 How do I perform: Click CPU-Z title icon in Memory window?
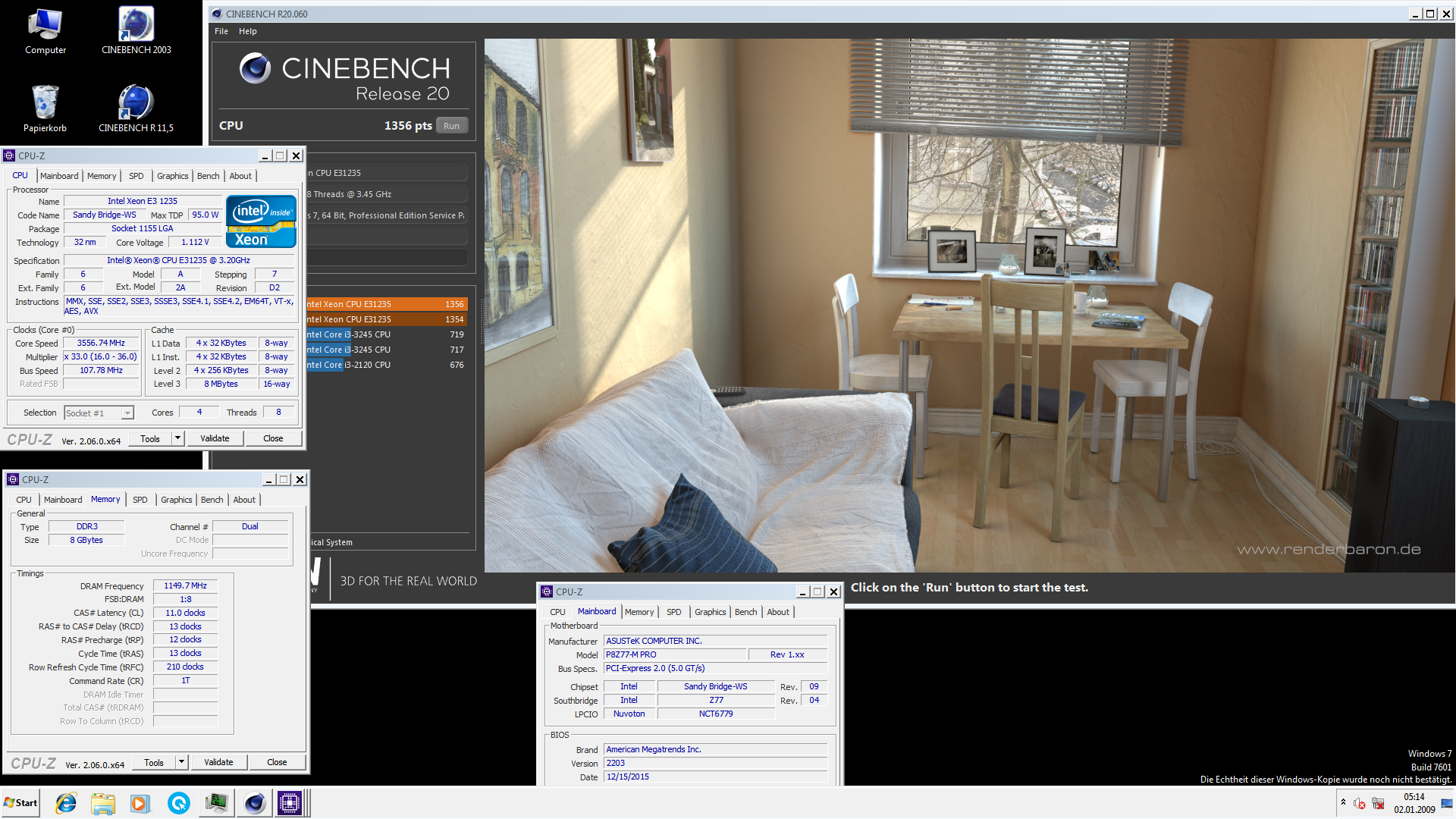pos(13,479)
